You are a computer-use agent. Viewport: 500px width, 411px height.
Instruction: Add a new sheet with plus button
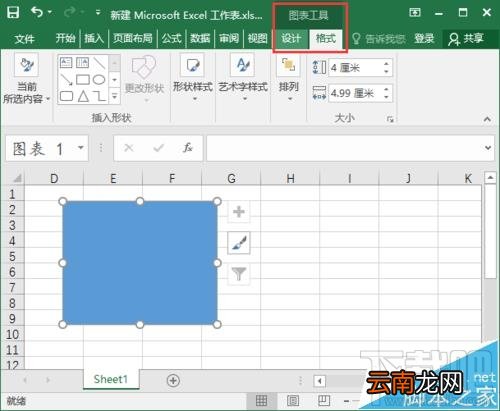click(x=173, y=380)
